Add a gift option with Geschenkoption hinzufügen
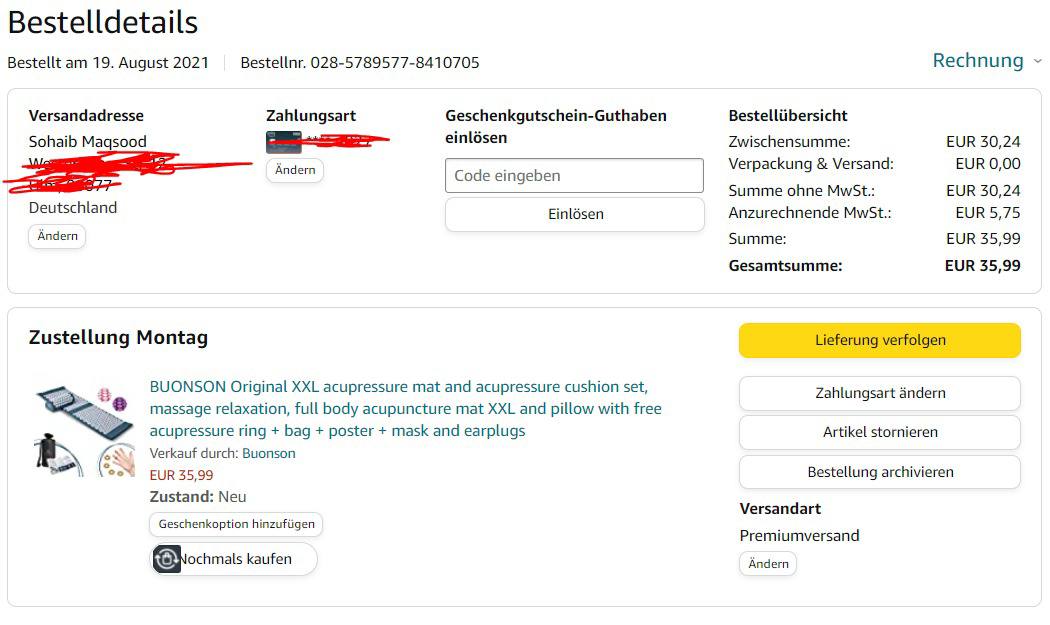 (x=237, y=524)
